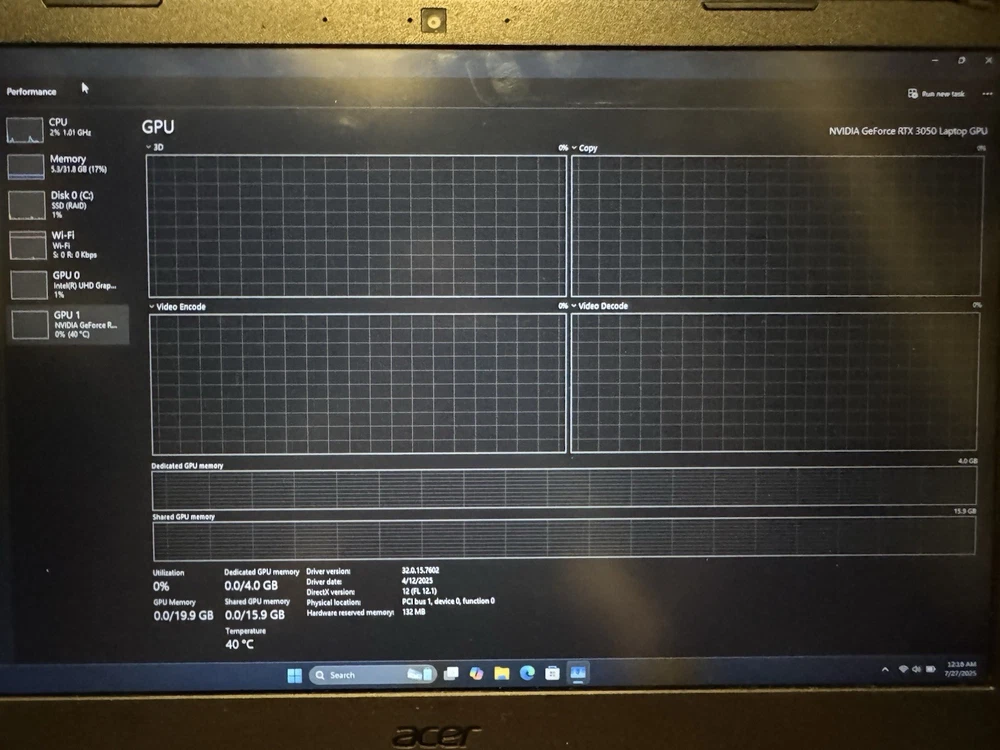Launch Microsoft Edge browser
Screen dimensions: 1000x750
point(527,673)
